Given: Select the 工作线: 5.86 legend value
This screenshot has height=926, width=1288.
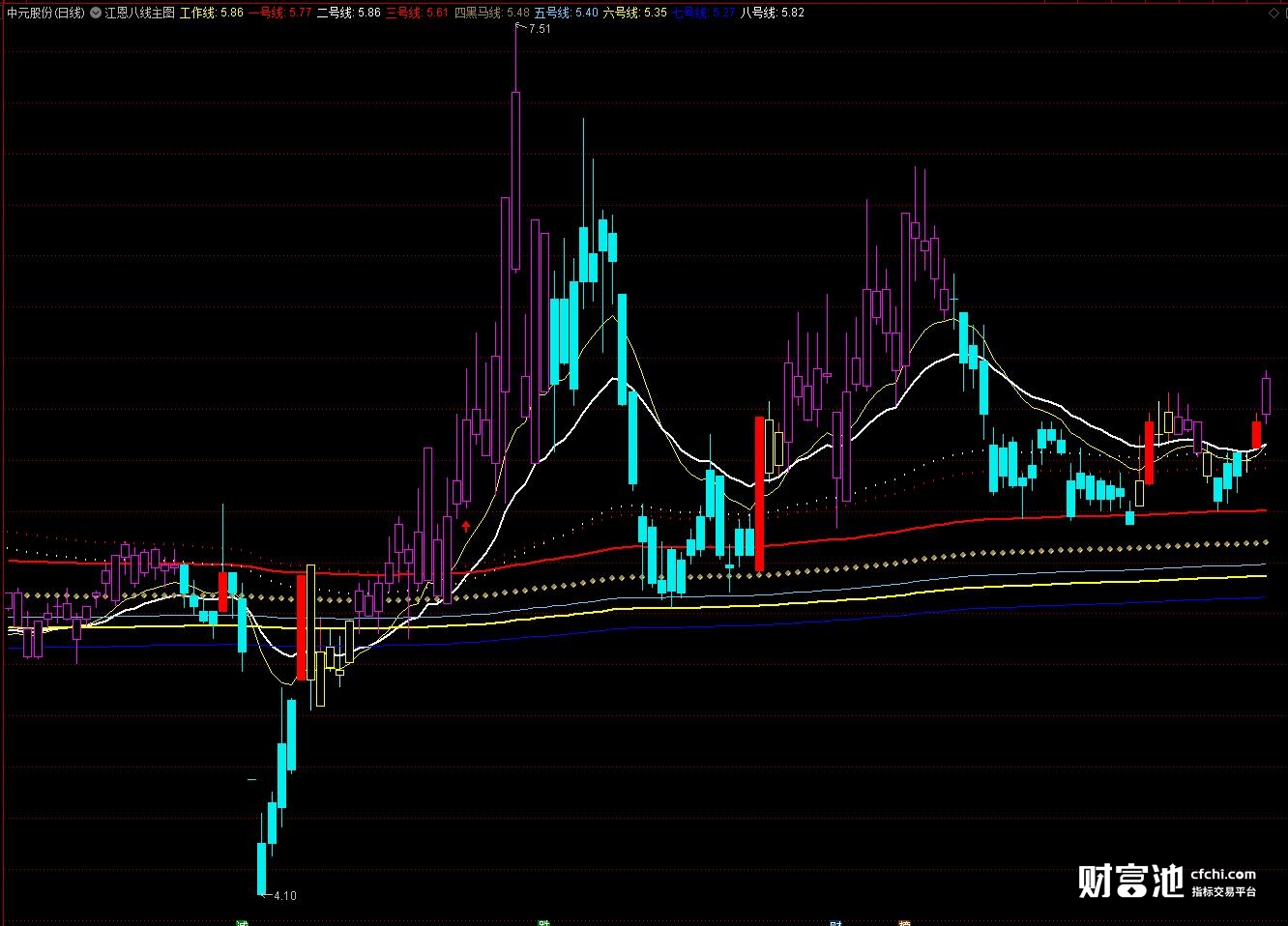Looking at the screenshot, I should coord(212,14).
